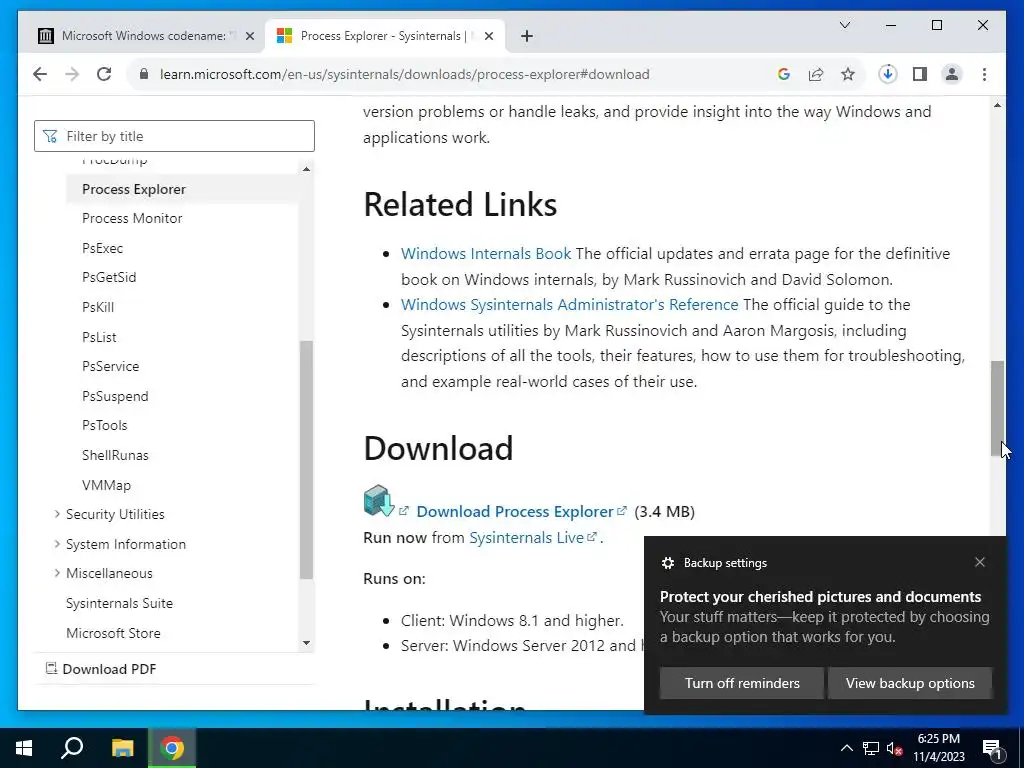Screen dimensions: 1024x768
Task: Open PsTools in the sidebar
Action: [x=104, y=425]
